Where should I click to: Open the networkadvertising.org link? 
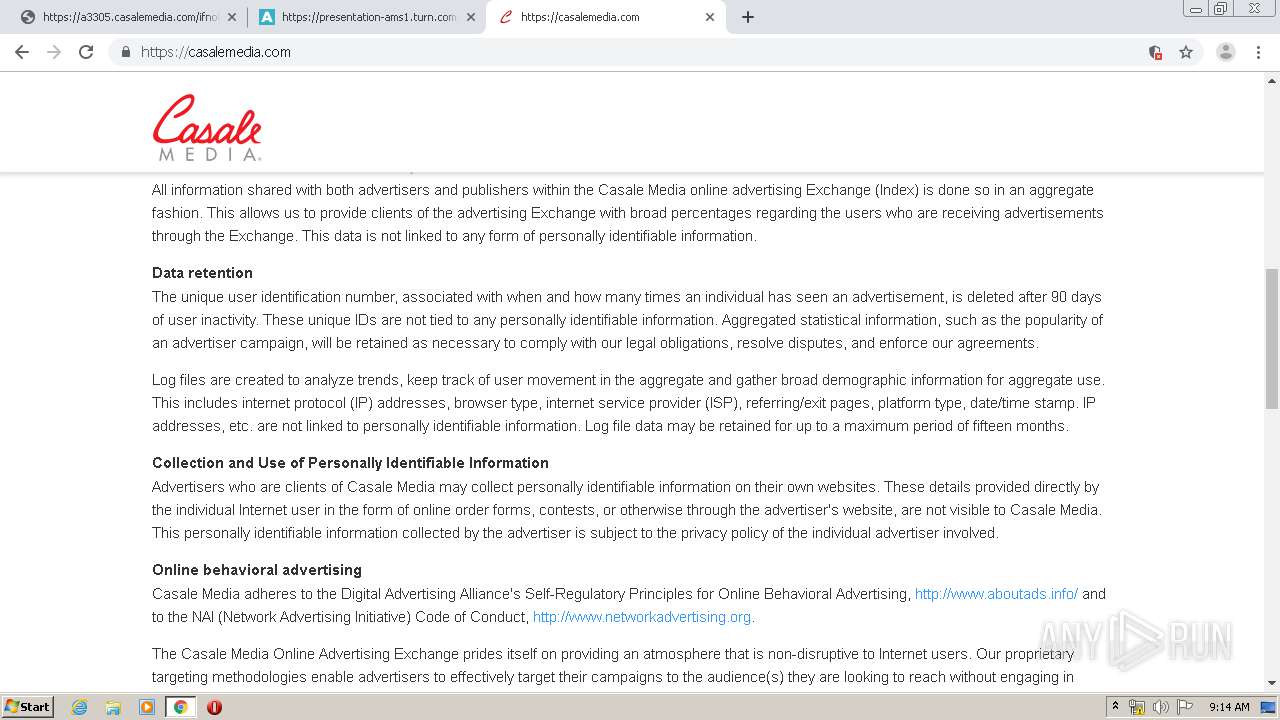[642, 617]
